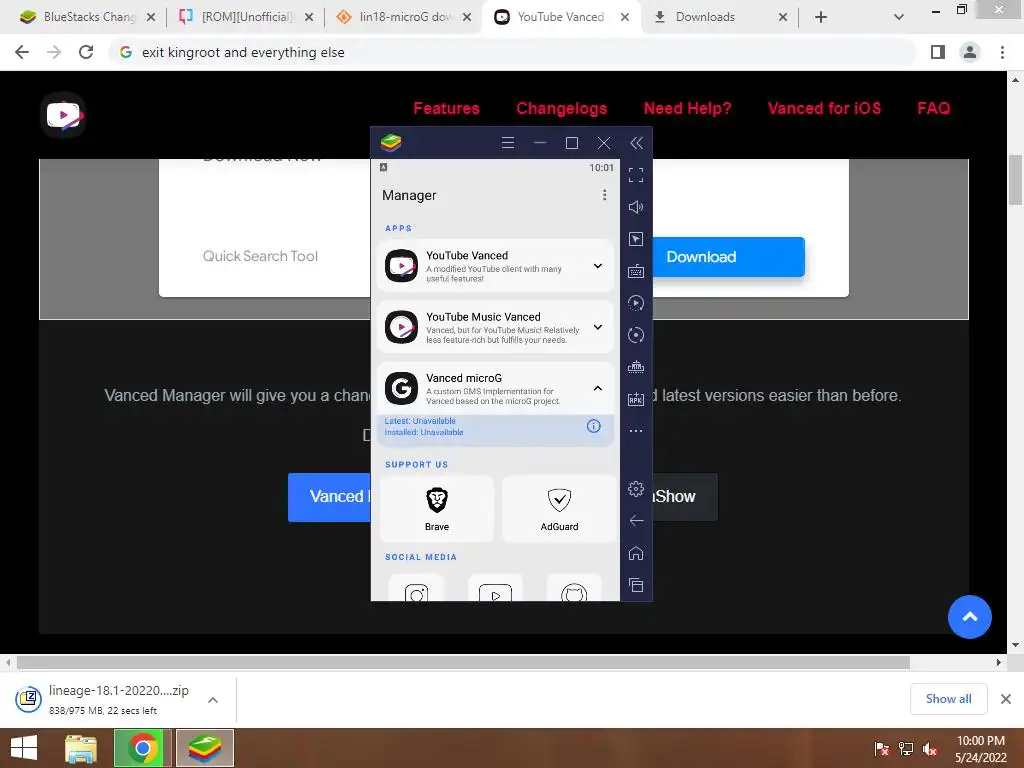Open BlueStacks settings gear icon
This screenshot has width=1024, height=768.
click(x=636, y=488)
